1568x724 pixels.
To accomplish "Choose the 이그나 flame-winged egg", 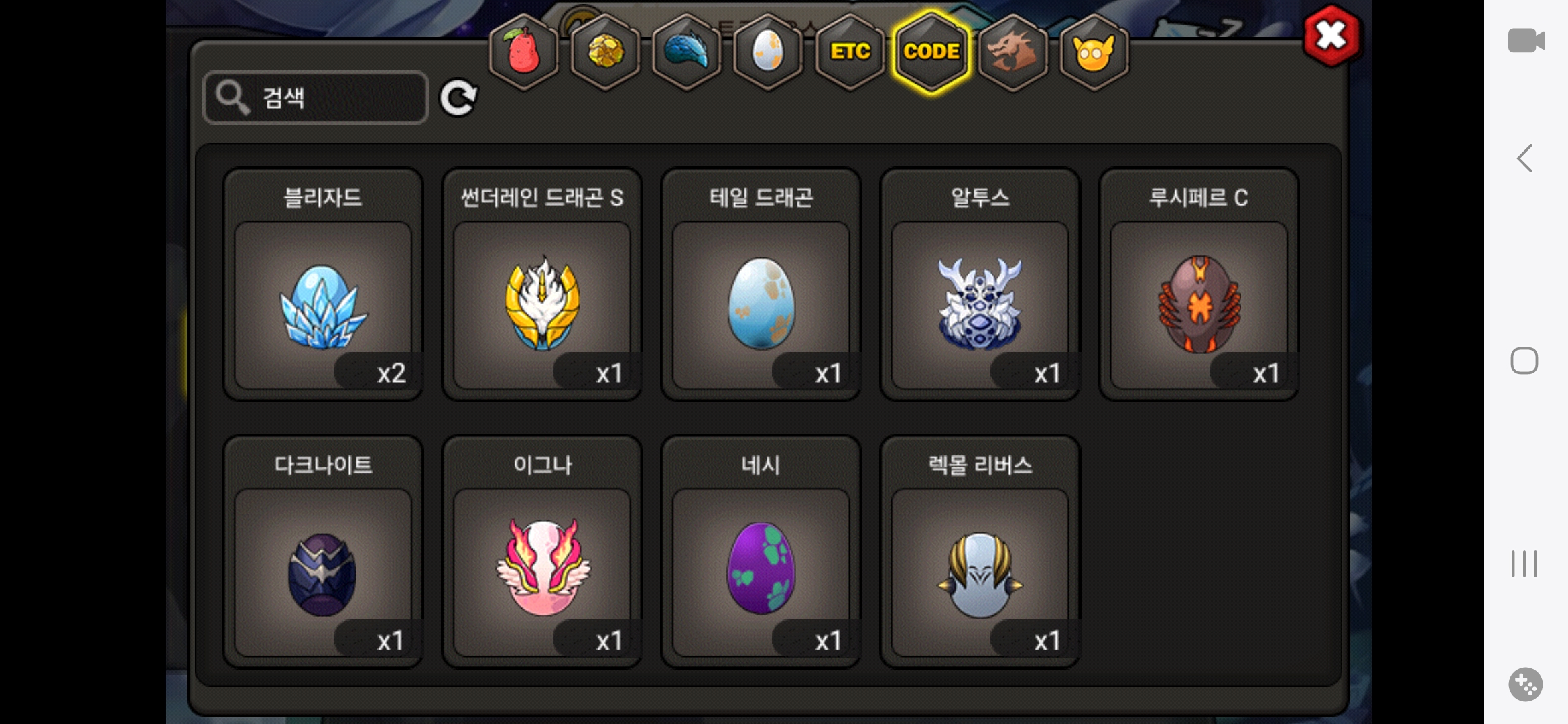I will pos(542,552).
